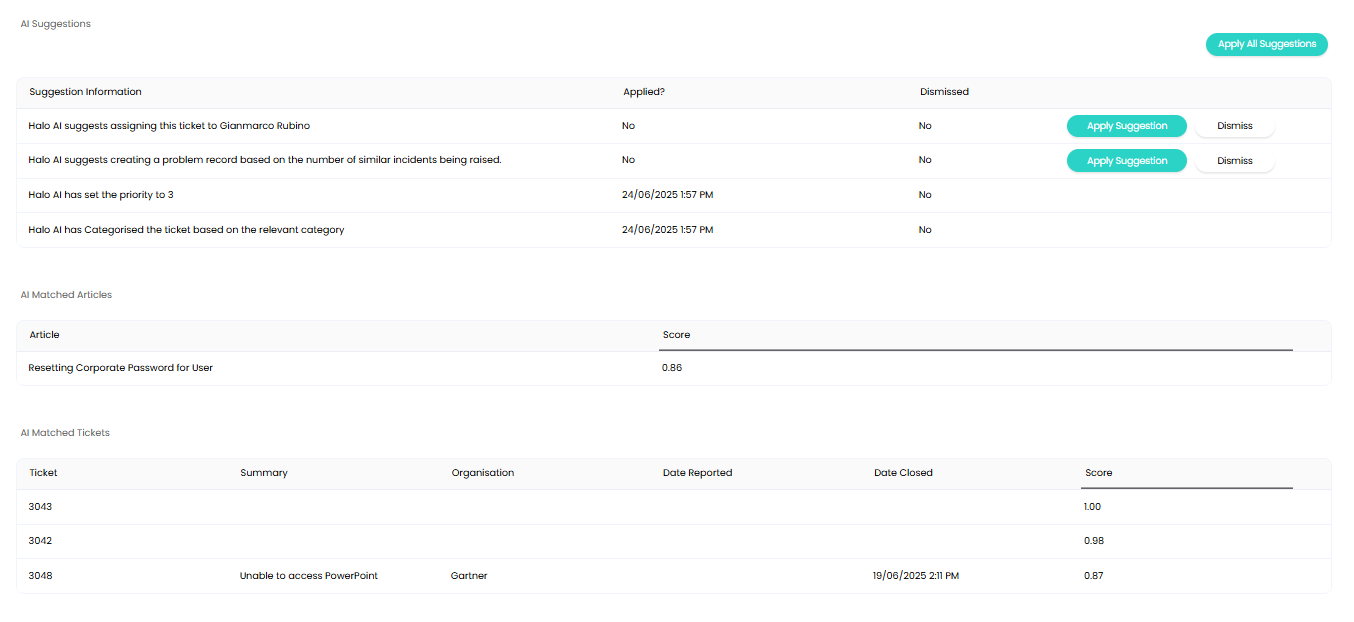
Task: Click the Summary column header
Action: pos(264,473)
